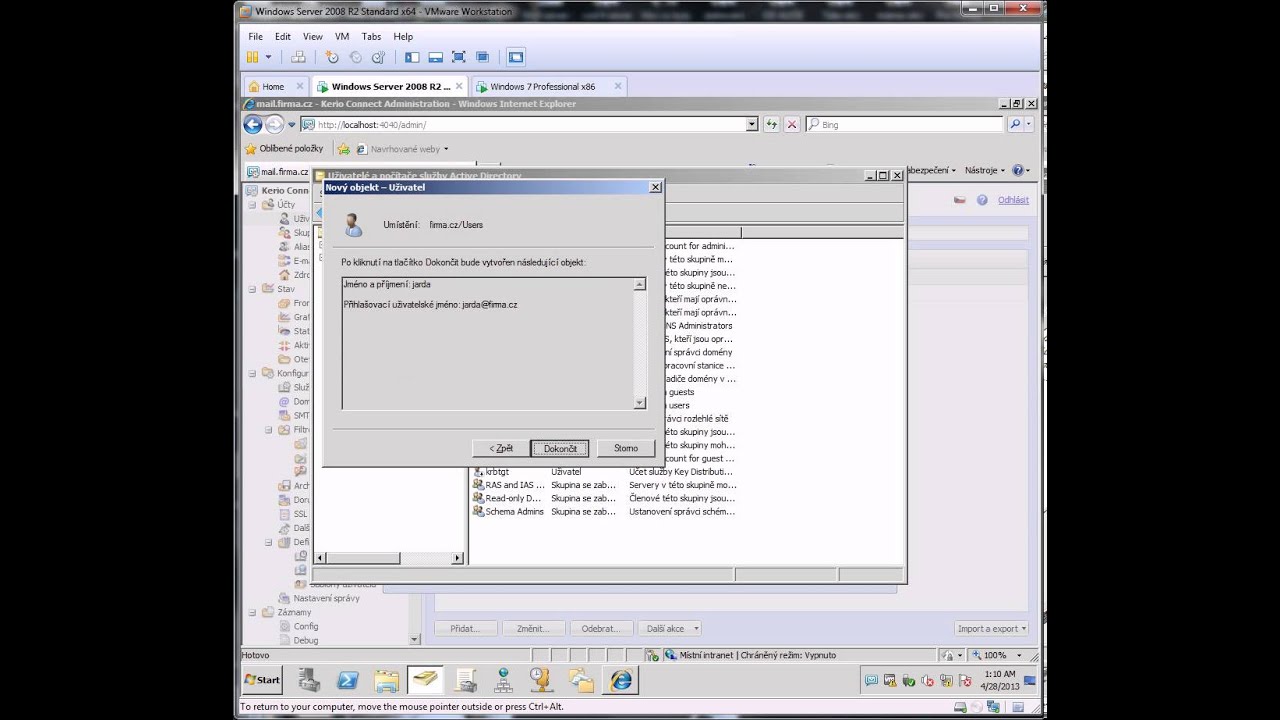Click the Oblíbené položky favorites button

284,148
